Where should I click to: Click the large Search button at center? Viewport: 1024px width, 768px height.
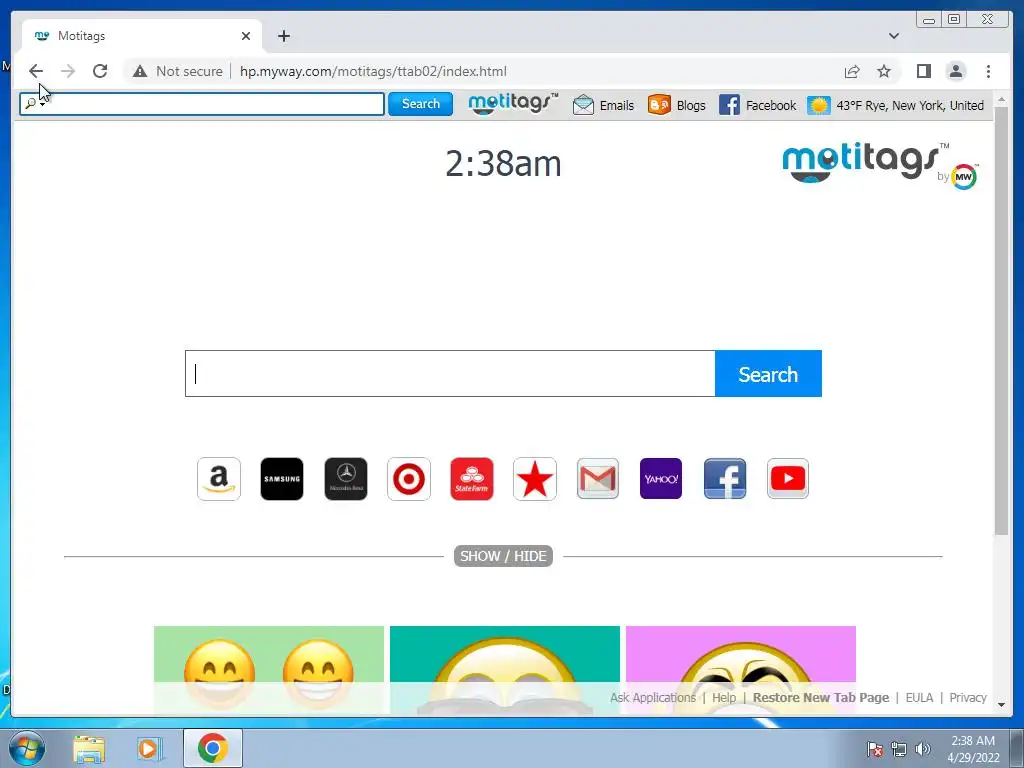(x=768, y=374)
